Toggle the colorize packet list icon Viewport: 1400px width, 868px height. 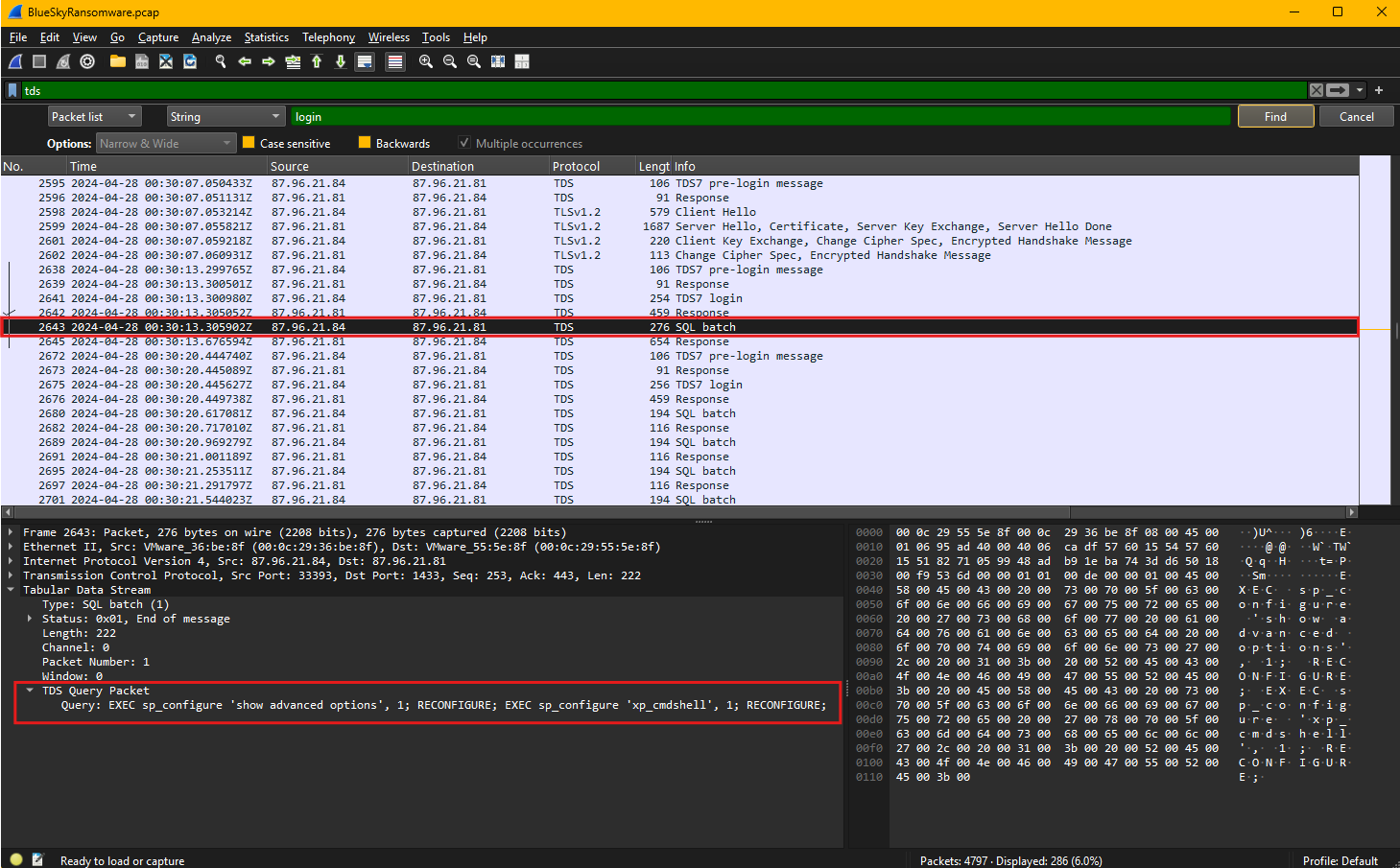pyautogui.click(x=394, y=61)
